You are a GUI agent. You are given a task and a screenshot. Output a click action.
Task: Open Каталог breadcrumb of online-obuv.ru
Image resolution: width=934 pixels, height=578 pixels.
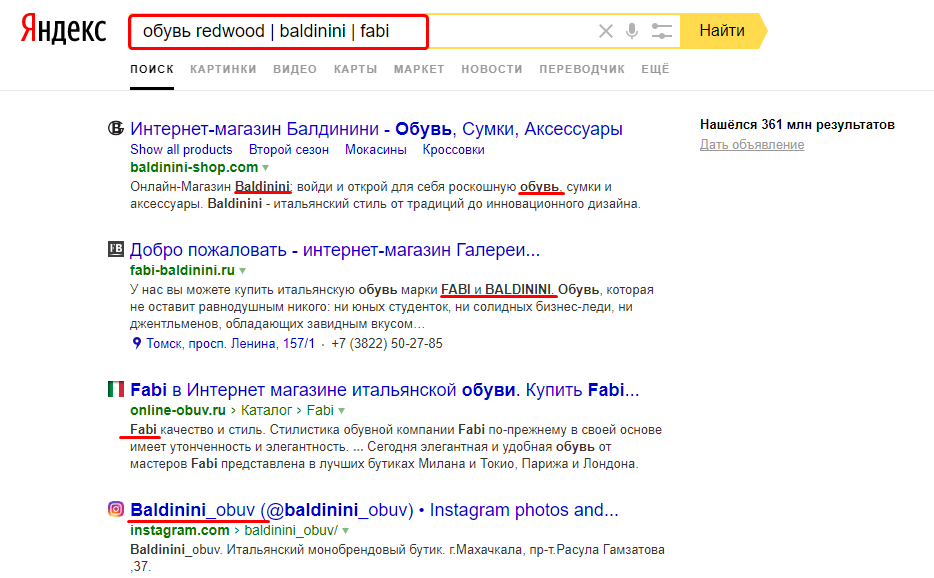[266, 411]
